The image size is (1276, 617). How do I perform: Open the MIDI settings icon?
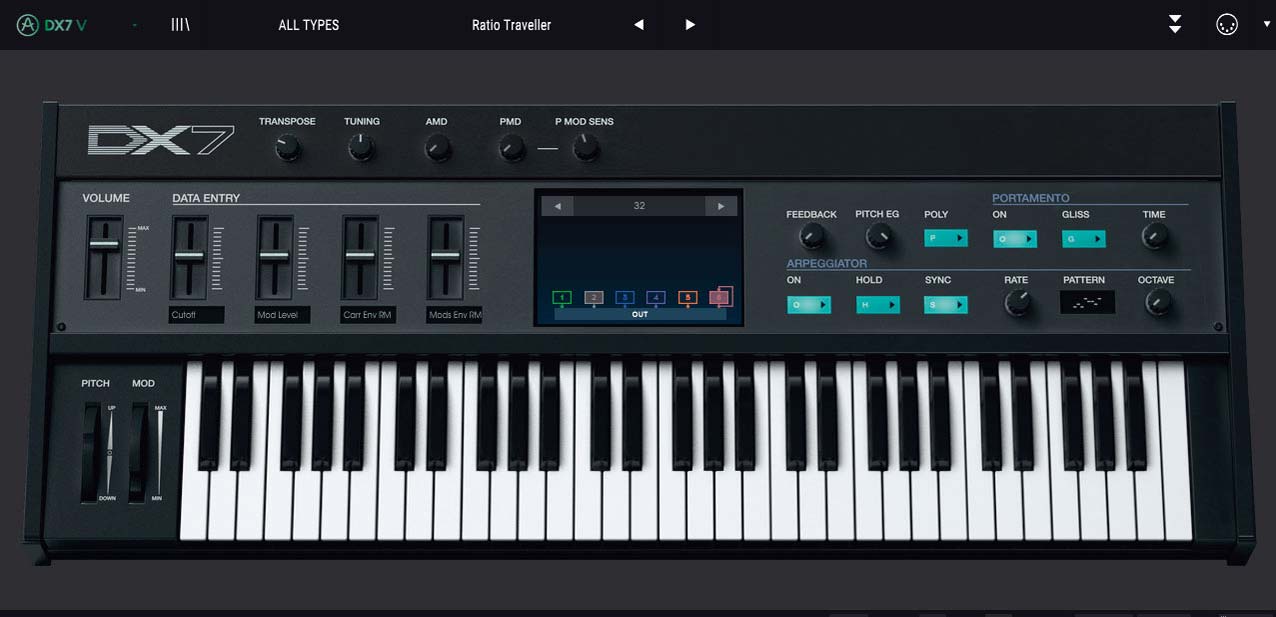[1227, 25]
